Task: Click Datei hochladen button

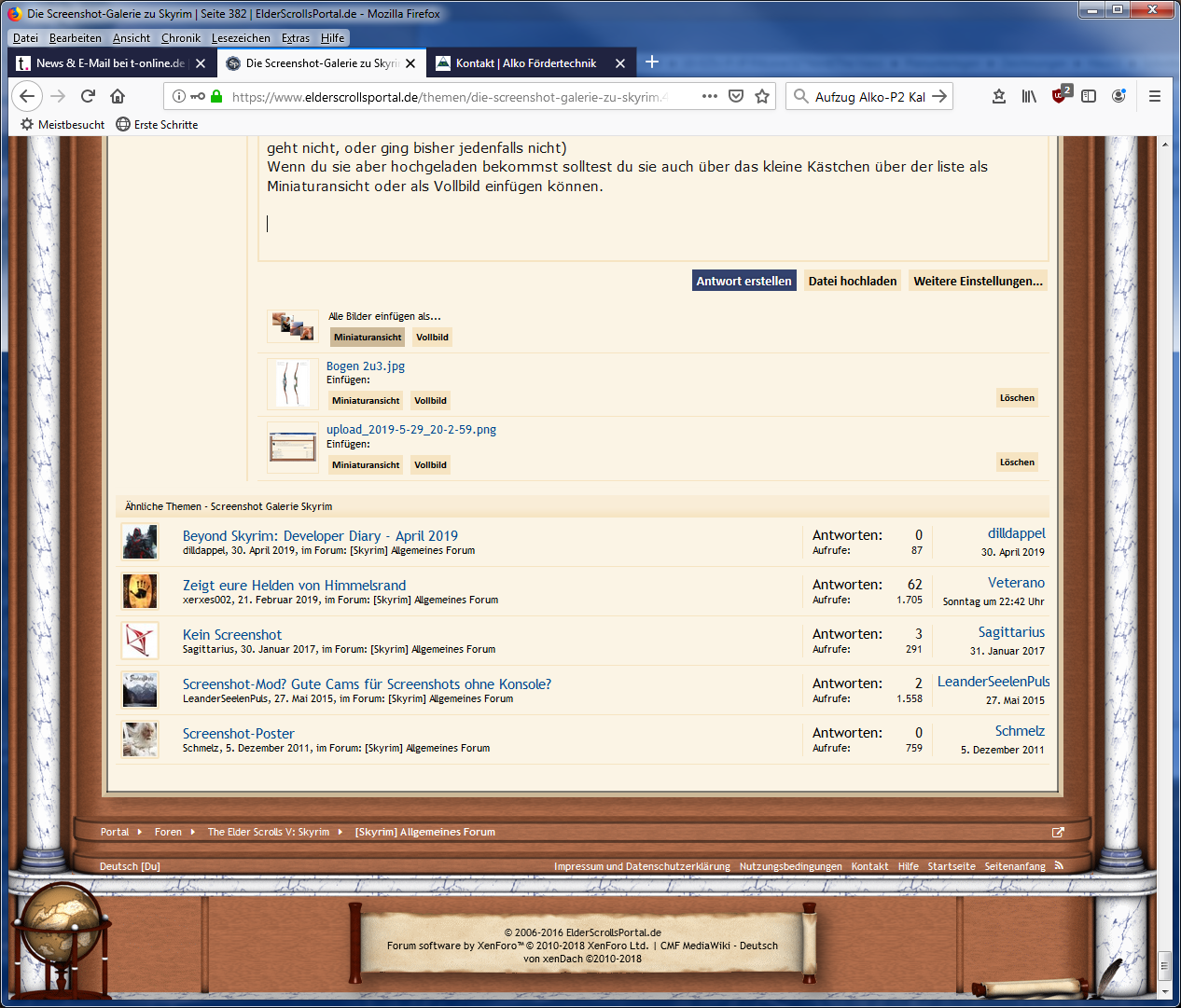Action: click(x=853, y=281)
